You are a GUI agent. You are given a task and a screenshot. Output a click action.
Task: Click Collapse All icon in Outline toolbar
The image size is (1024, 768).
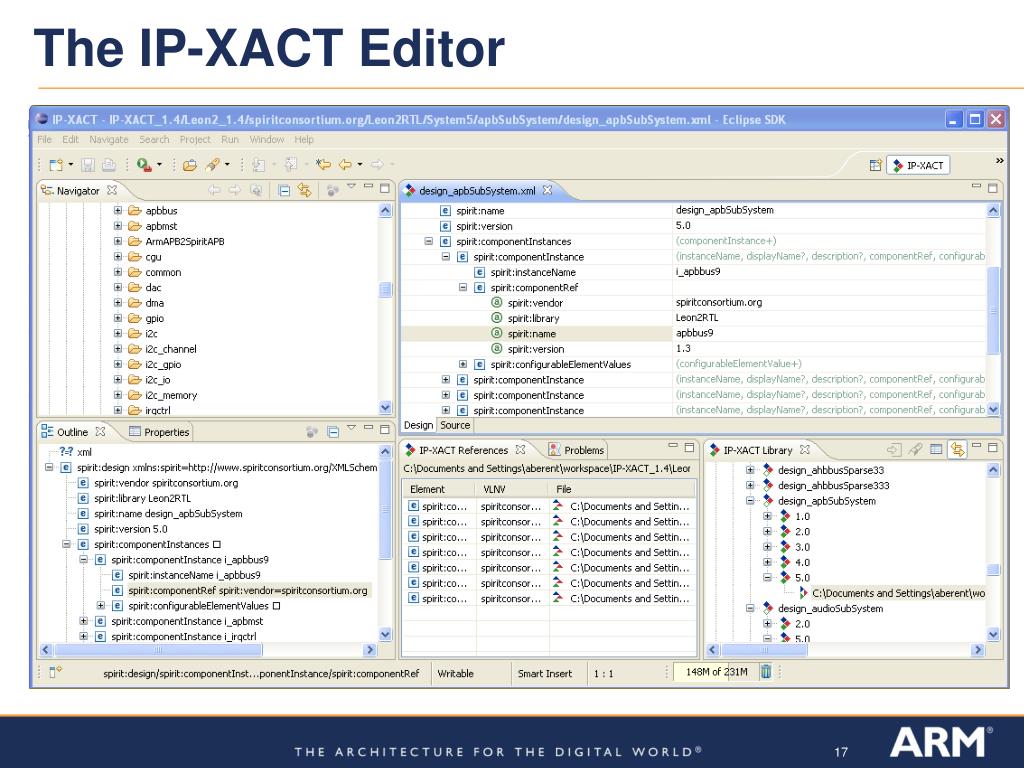[x=333, y=432]
